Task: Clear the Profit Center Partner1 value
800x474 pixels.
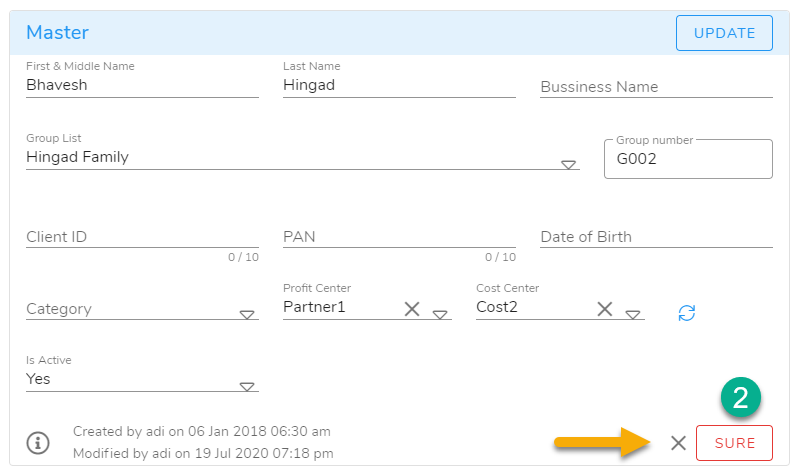Action: [x=411, y=309]
